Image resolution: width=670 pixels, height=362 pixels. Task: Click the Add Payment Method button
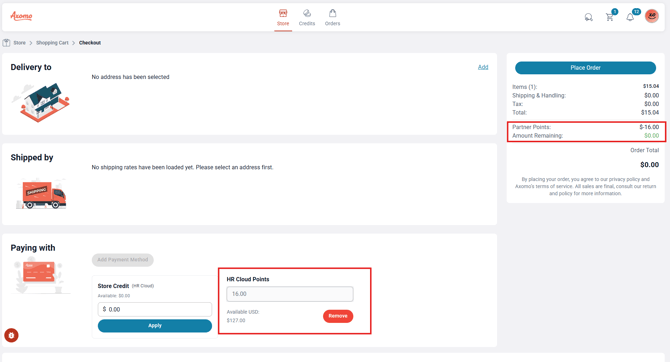(x=123, y=260)
